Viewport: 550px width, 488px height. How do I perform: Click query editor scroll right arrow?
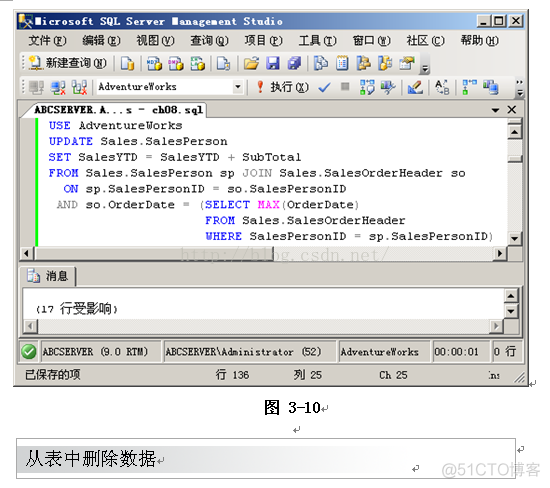coord(500,253)
